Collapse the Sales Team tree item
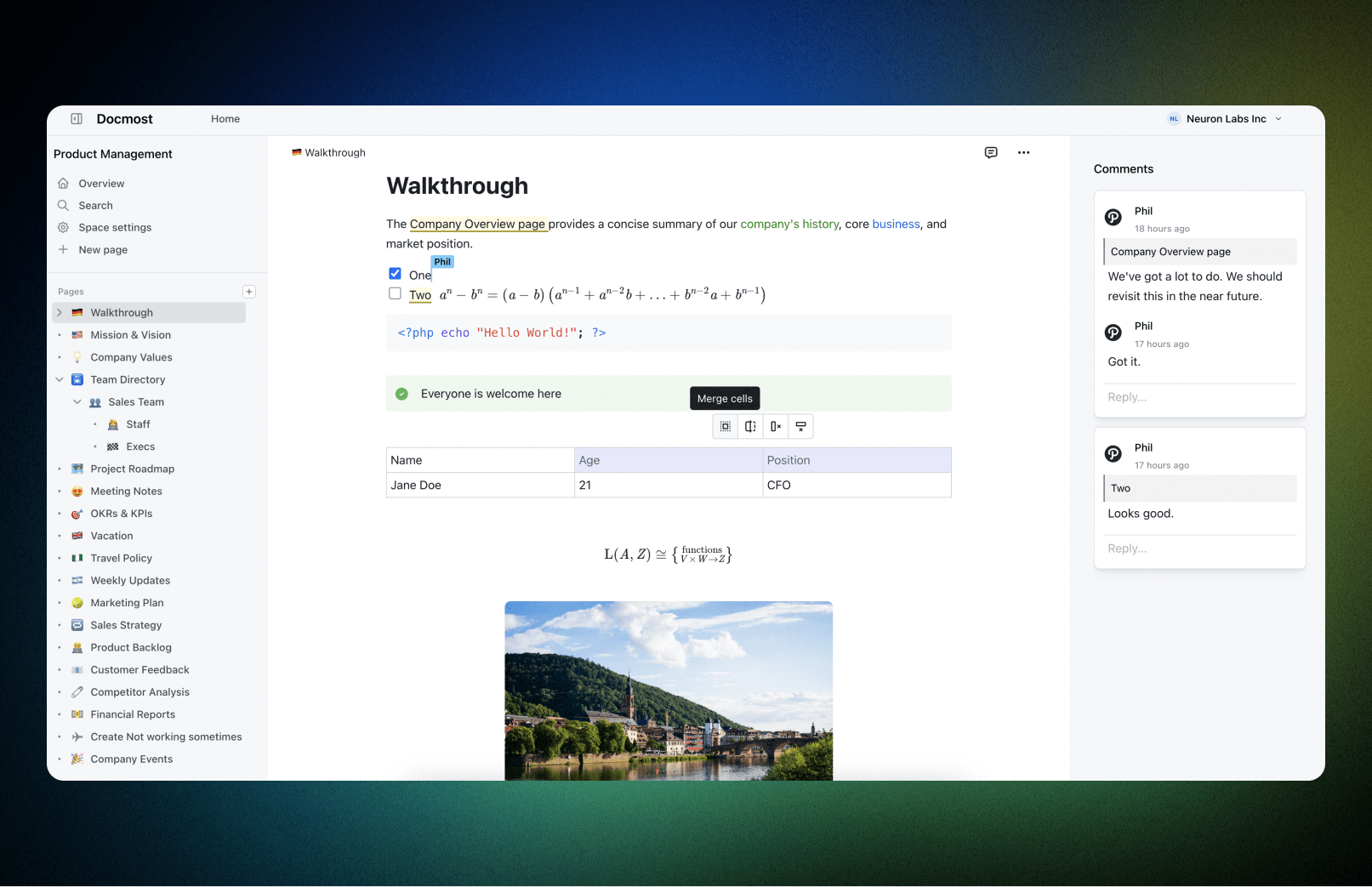1372x887 pixels. pos(77,402)
